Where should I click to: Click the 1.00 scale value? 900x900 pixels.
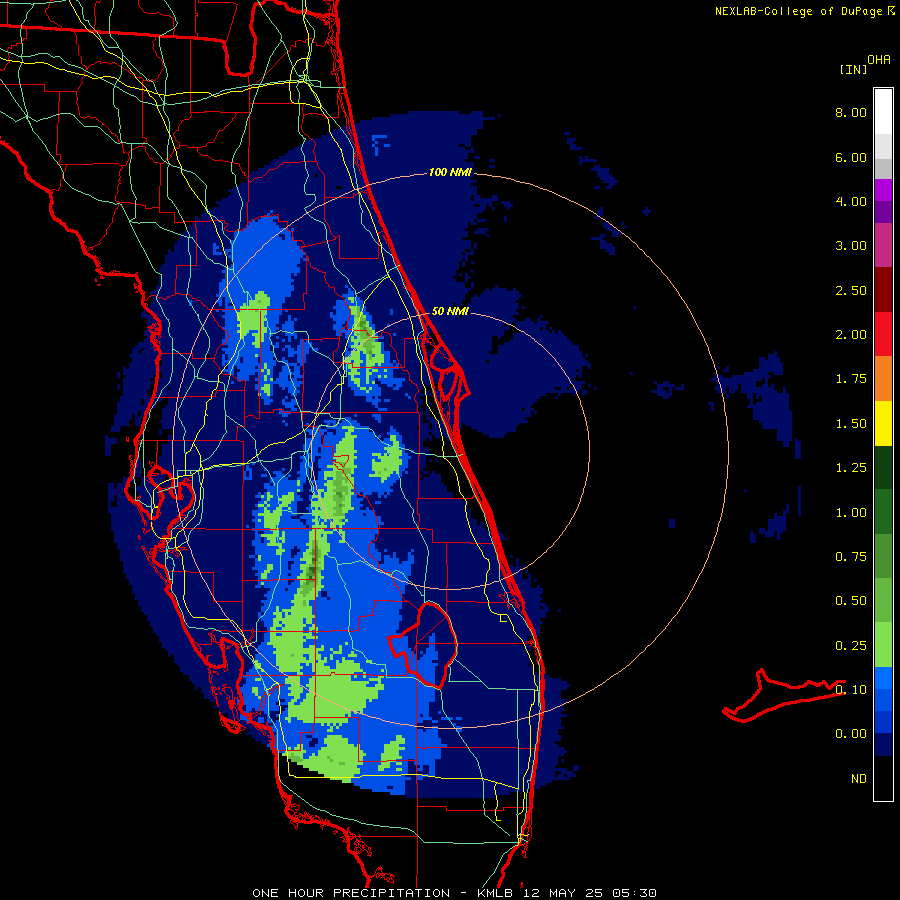pos(851,513)
